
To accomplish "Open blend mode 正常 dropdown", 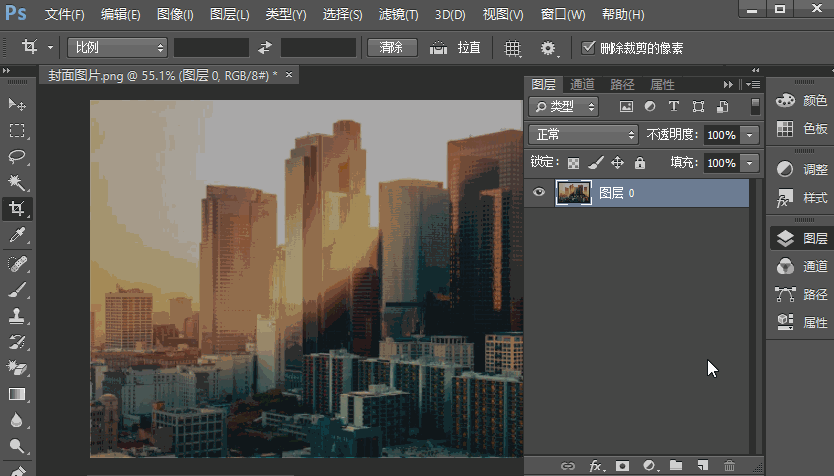I will (583, 135).
